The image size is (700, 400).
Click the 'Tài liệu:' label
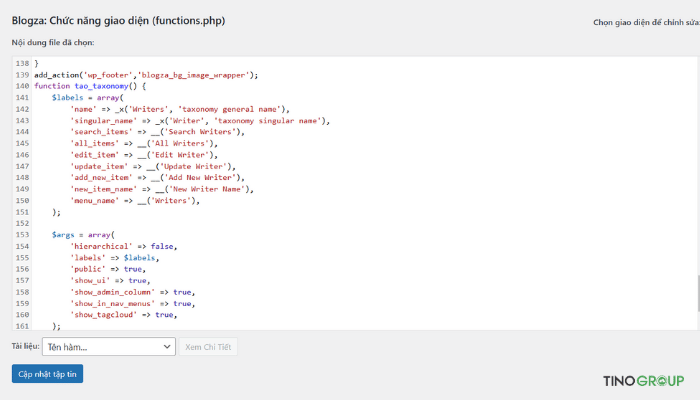point(25,346)
